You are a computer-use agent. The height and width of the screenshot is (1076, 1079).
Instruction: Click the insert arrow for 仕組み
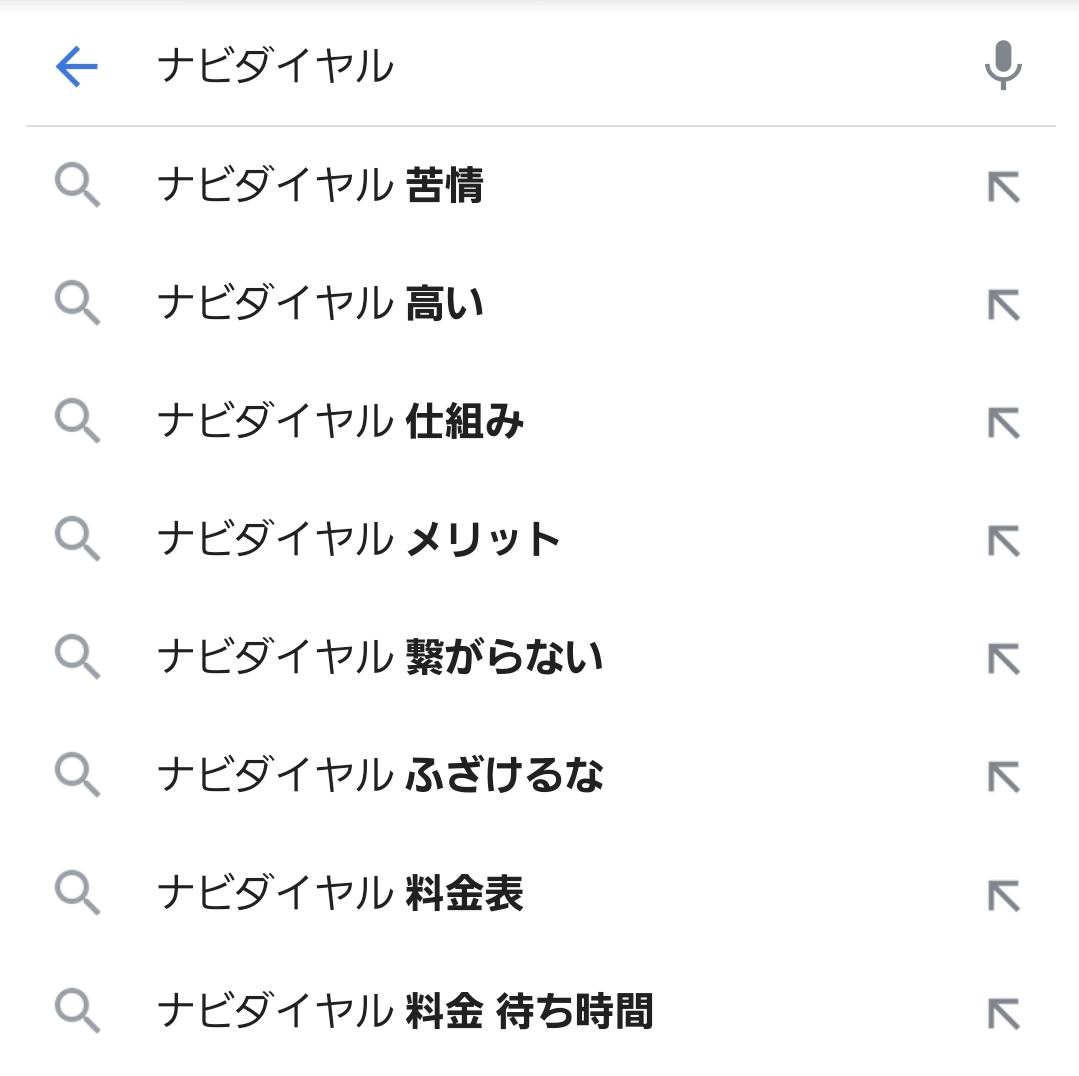pos(1003,422)
